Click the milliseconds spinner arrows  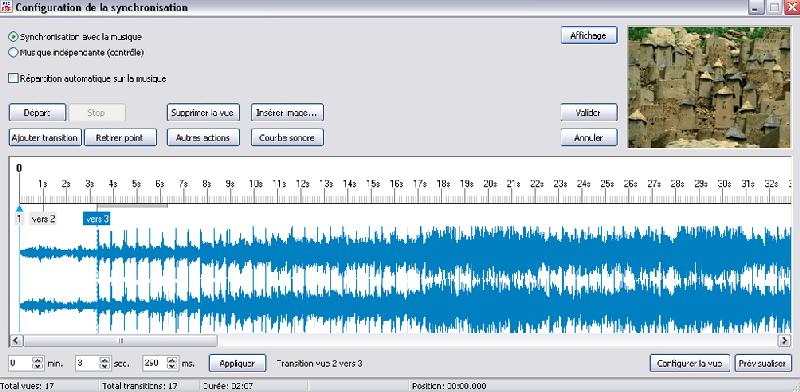point(171,363)
